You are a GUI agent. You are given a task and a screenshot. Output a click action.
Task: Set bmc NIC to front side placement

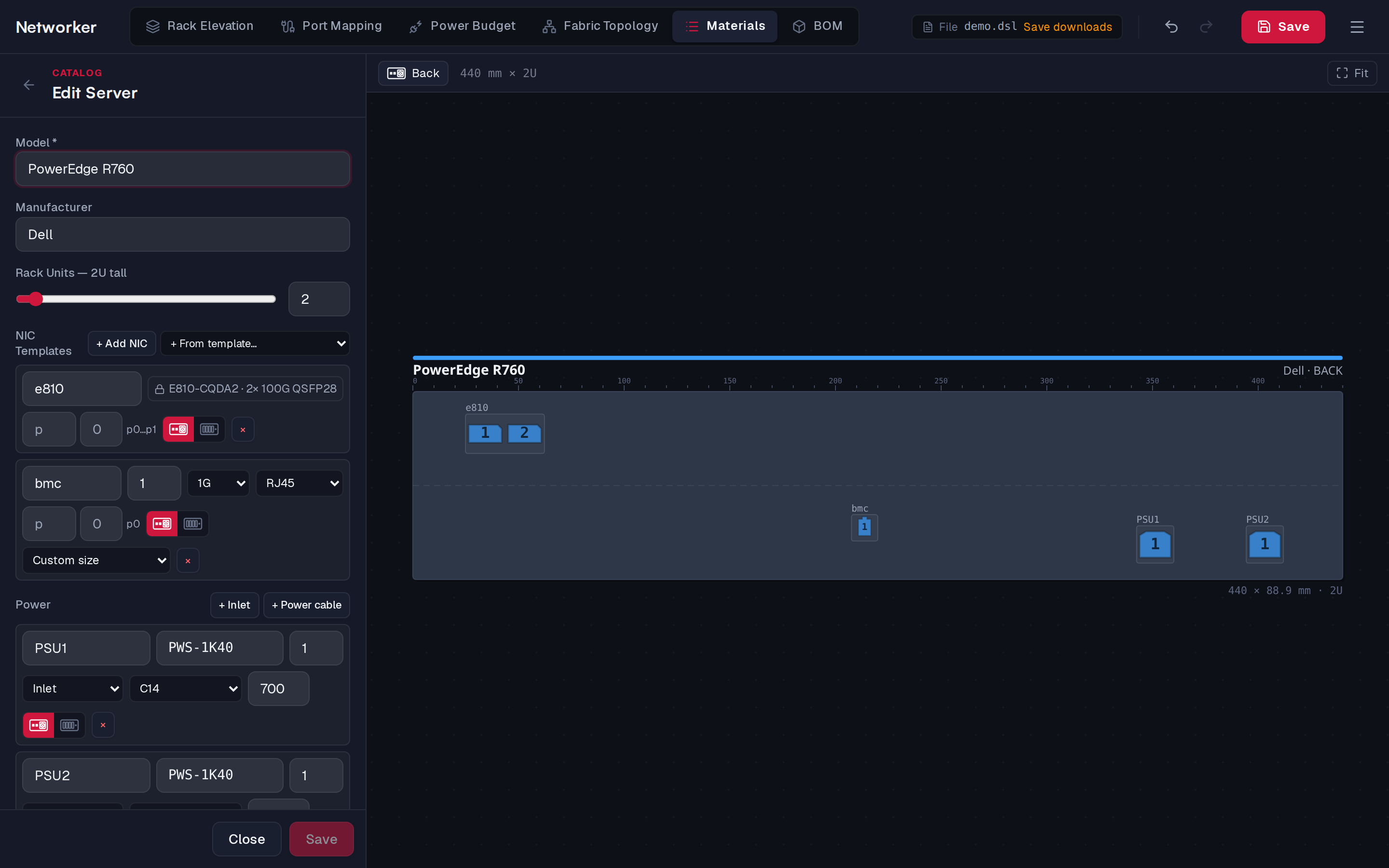tap(193, 524)
